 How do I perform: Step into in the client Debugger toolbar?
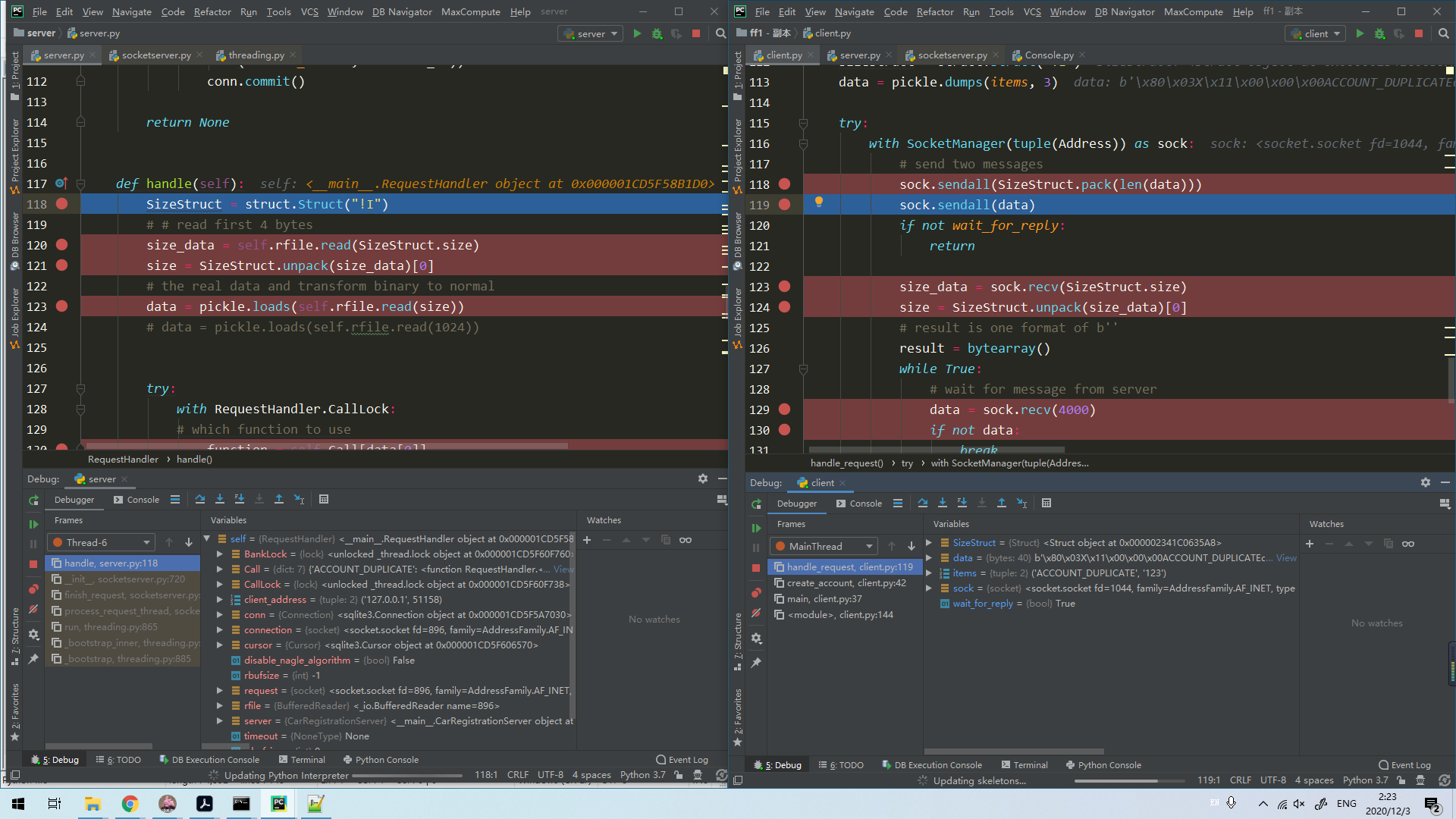click(x=943, y=503)
